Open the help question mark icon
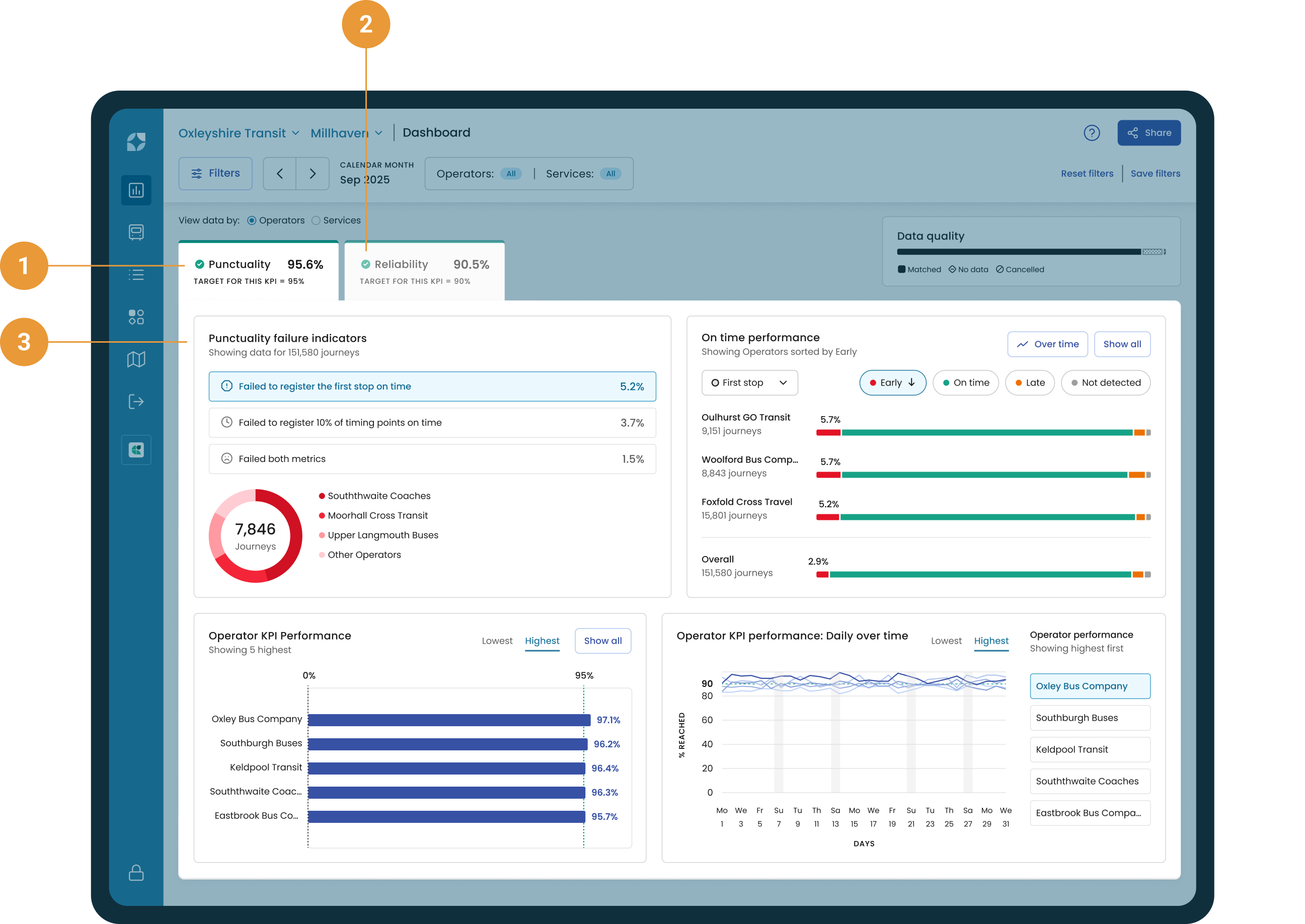1305x924 pixels. [1091, 133]
